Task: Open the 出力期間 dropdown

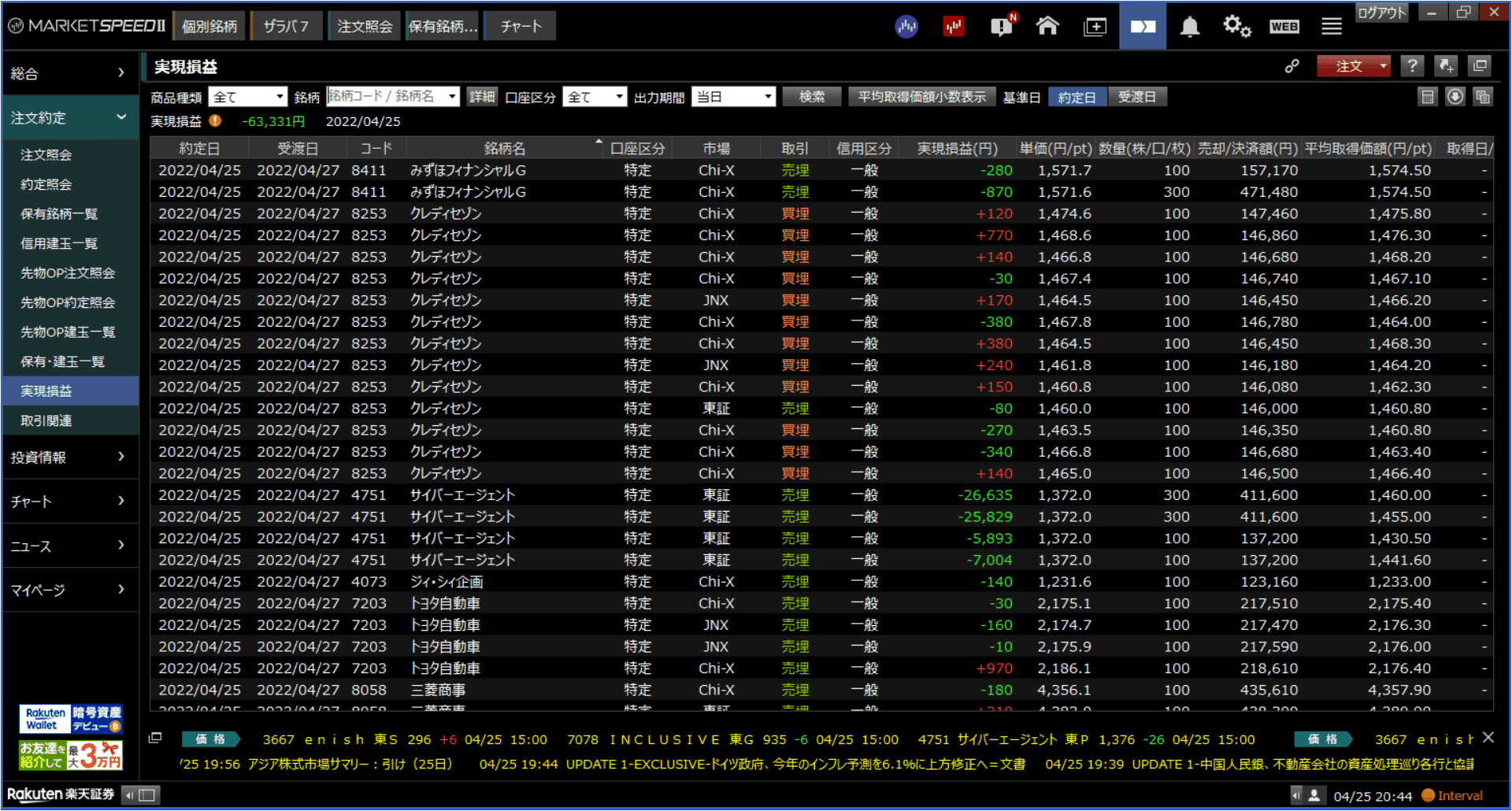Action: pyautogui.click(x=733, y=97)
